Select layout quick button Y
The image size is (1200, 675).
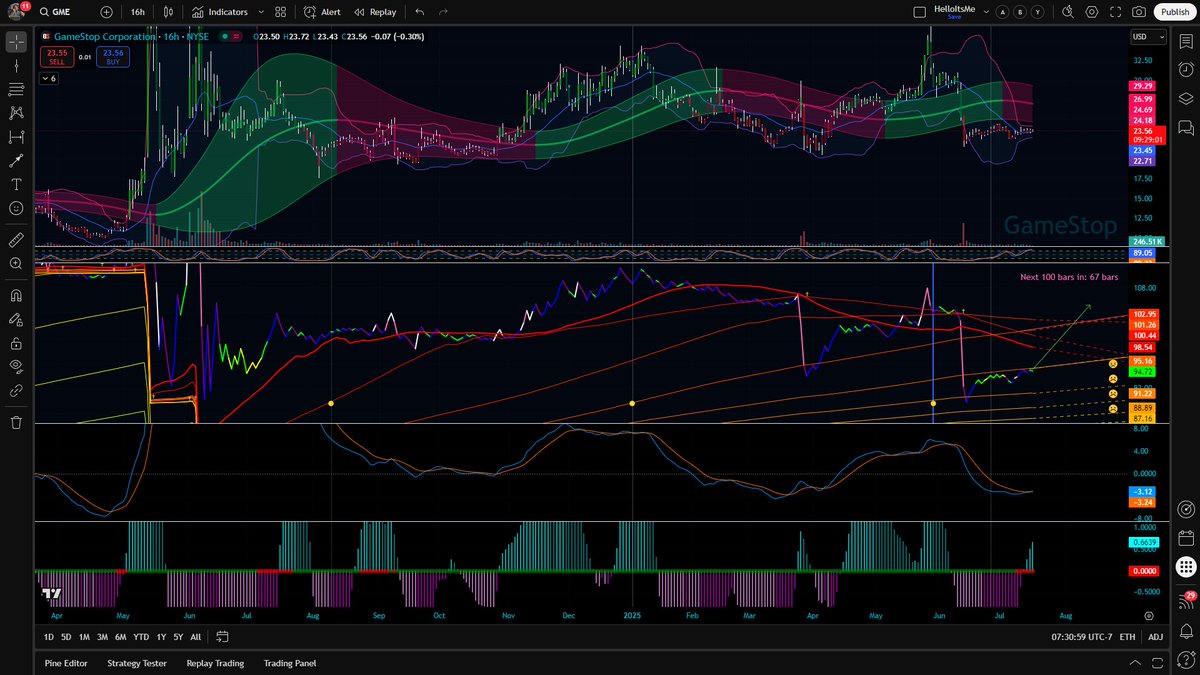1037,12
